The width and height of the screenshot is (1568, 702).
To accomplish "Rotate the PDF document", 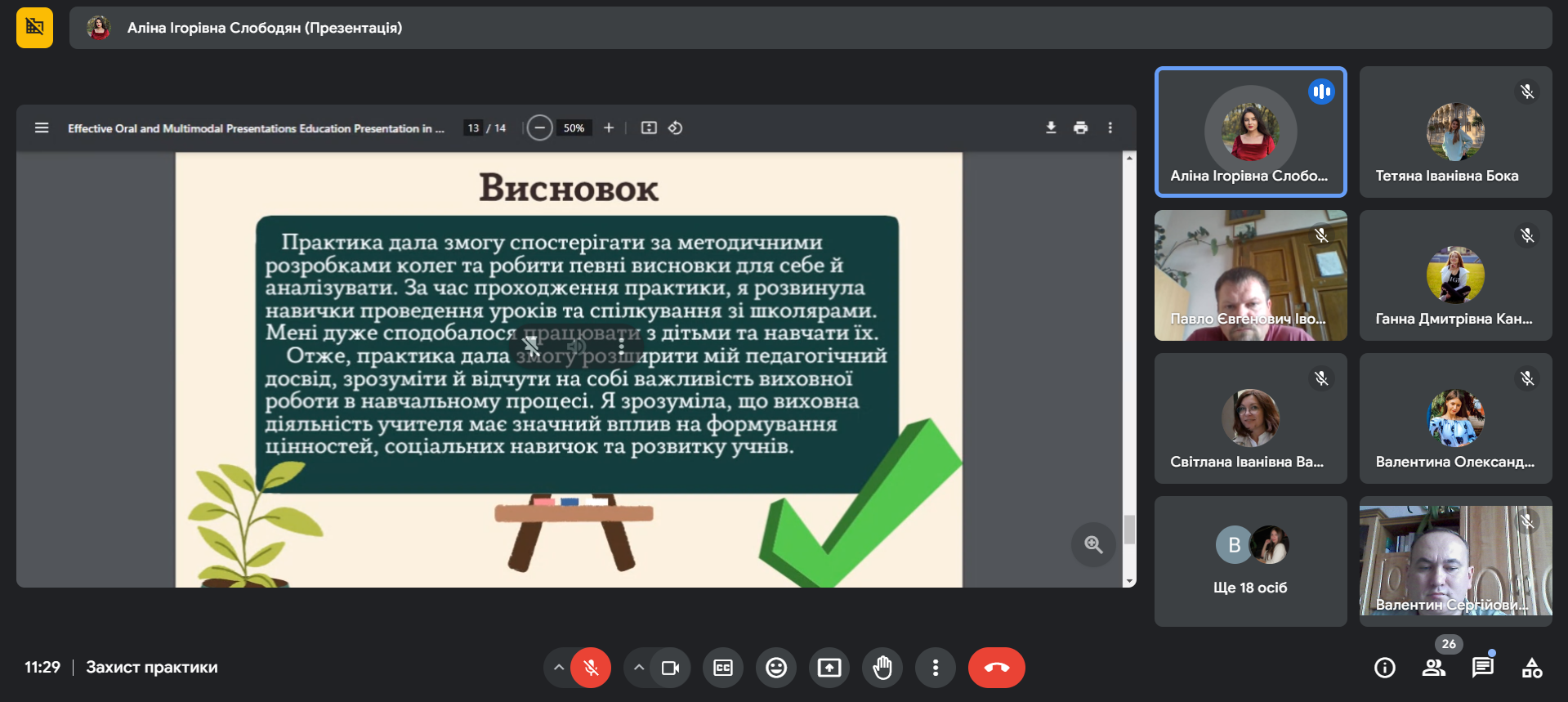I will click(x=676, y=127).
